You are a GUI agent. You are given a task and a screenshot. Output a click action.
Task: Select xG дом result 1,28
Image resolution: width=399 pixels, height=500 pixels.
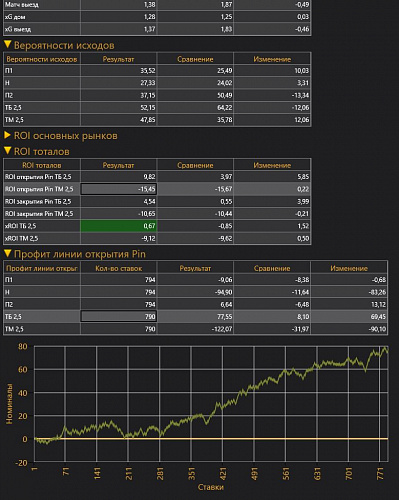118,17
